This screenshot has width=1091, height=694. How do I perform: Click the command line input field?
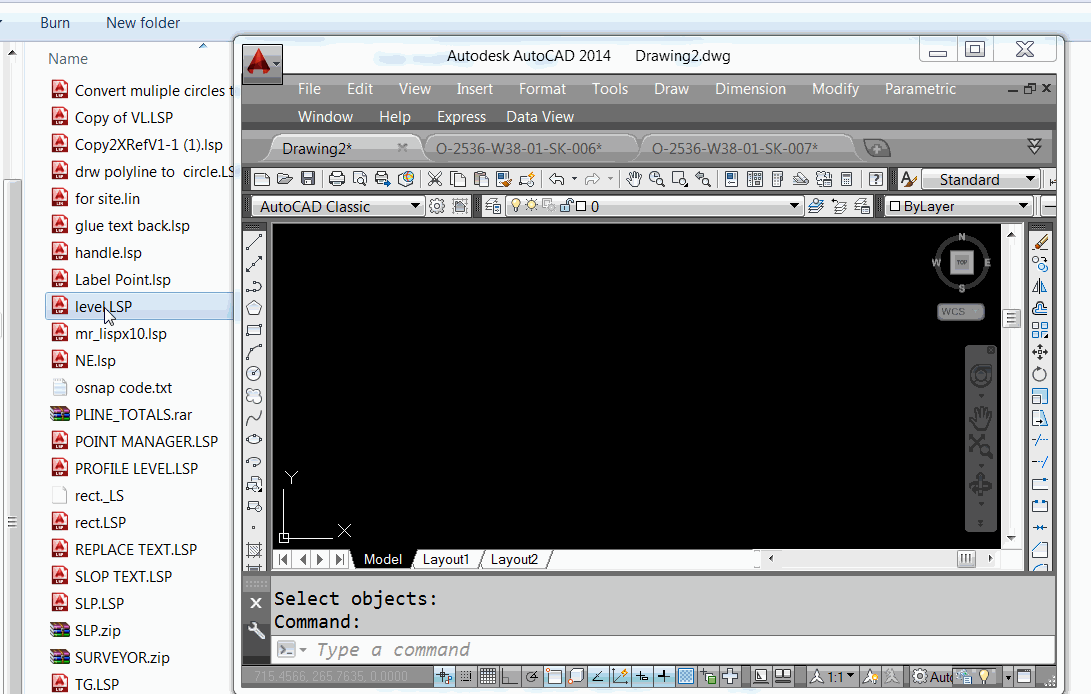(x=661, y=649)
